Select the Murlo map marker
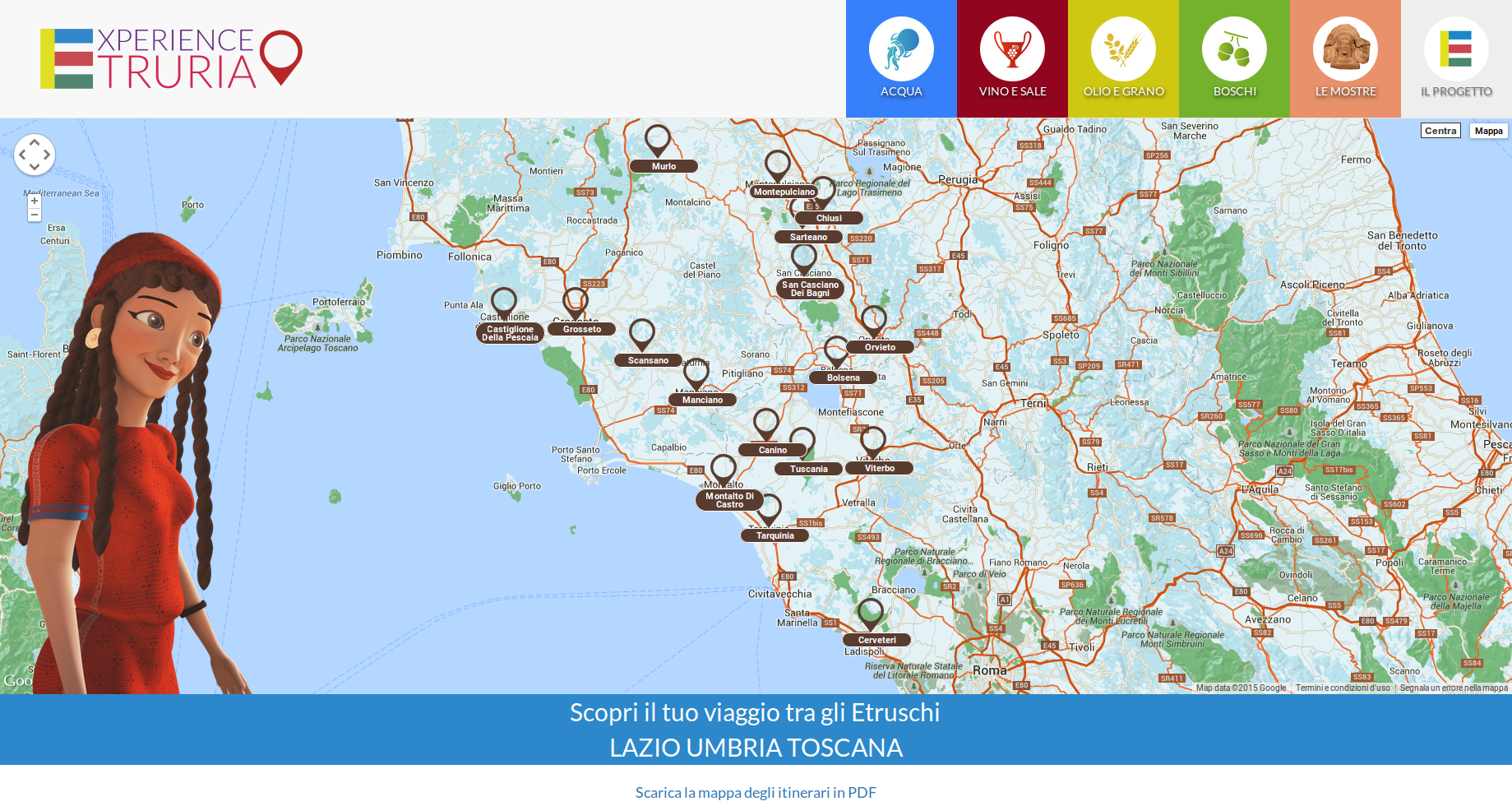The height and width of the screenshot is (806, 1512). pyautogui.click(x=657, y=140)
